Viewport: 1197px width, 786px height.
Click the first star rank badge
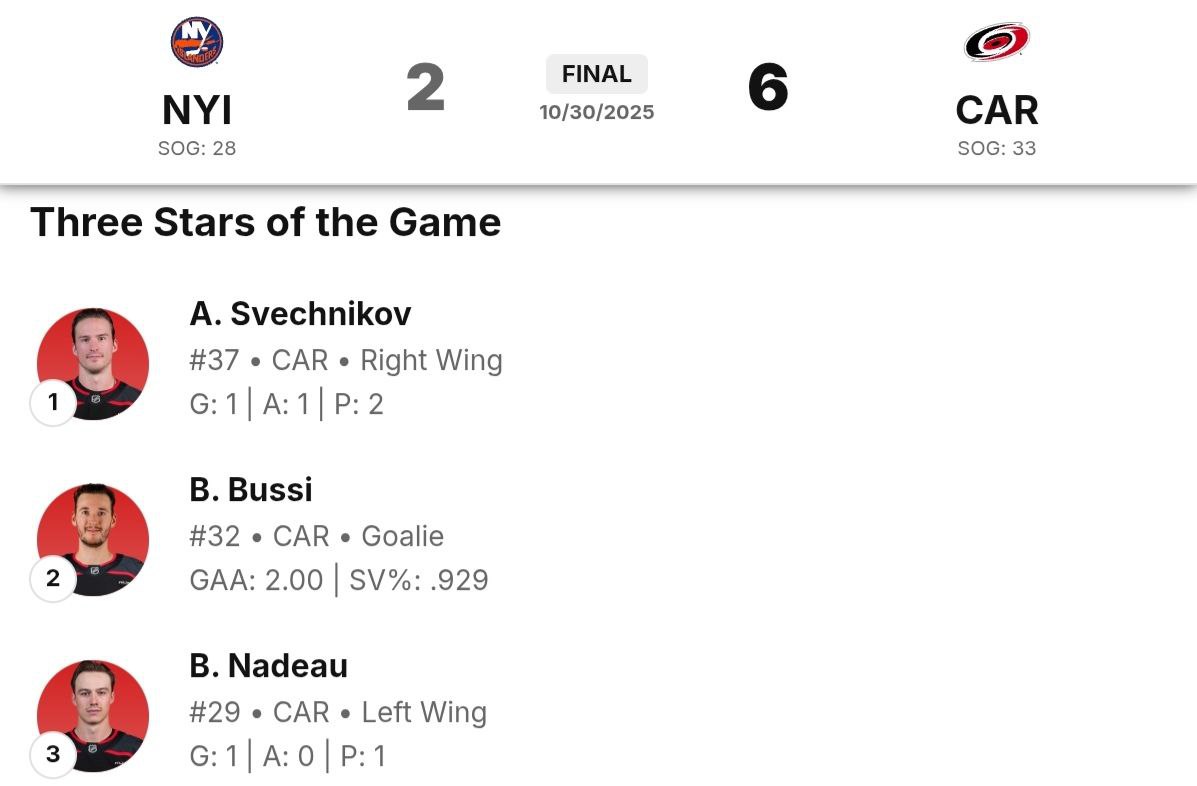[53, 402]
